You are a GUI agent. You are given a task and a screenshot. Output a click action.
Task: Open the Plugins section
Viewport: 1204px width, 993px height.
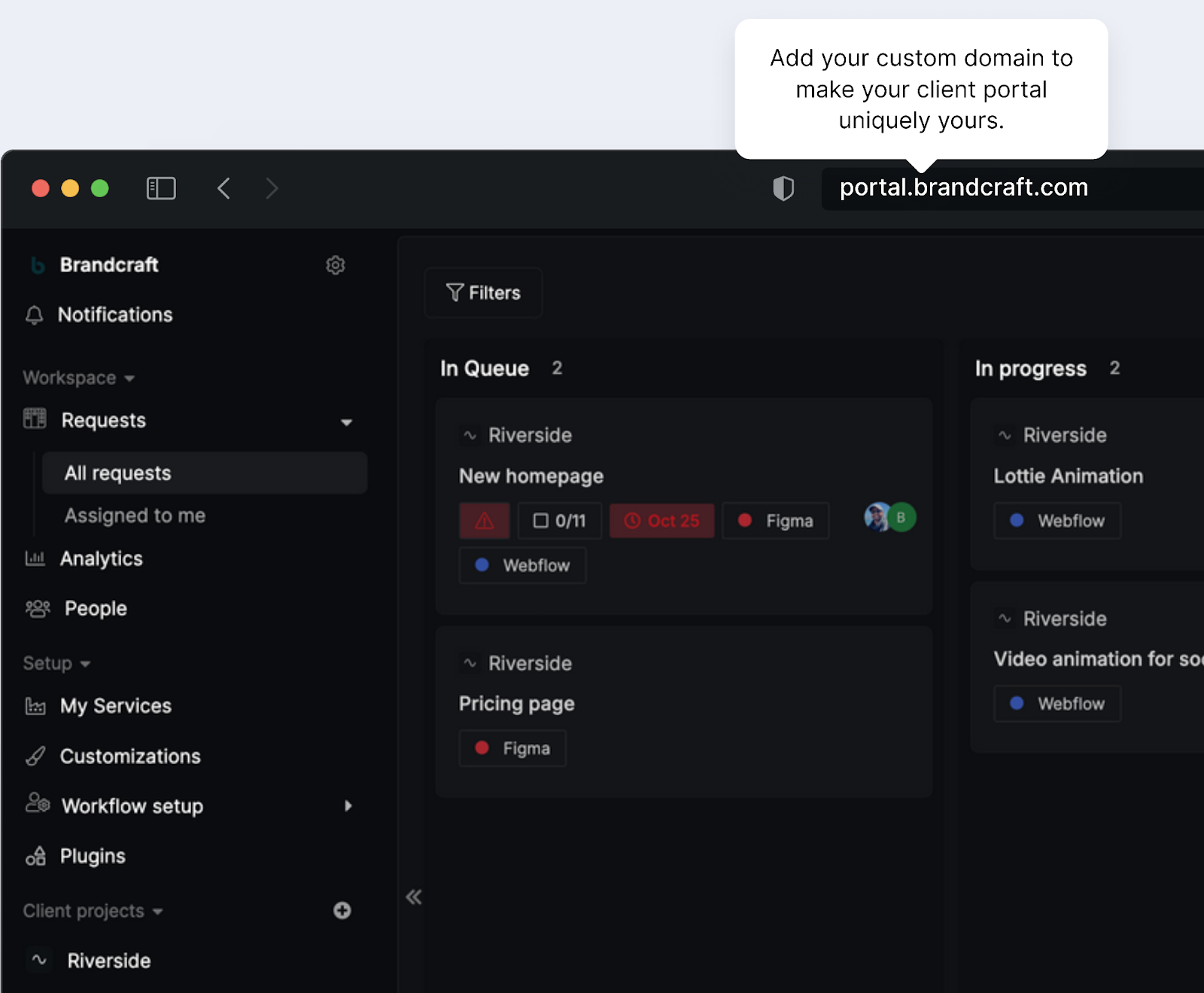[92, 856]
